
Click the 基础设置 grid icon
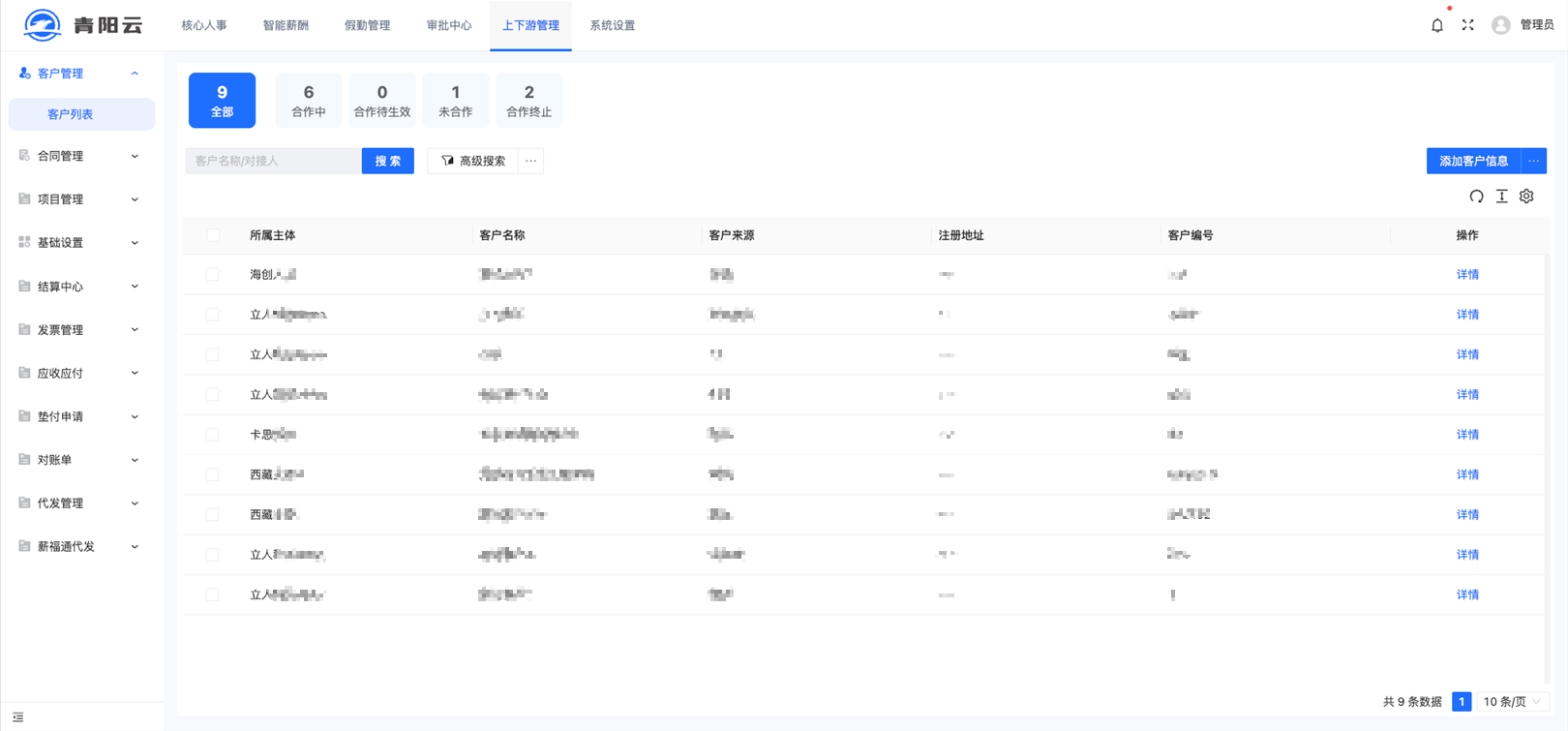(24, 242)
